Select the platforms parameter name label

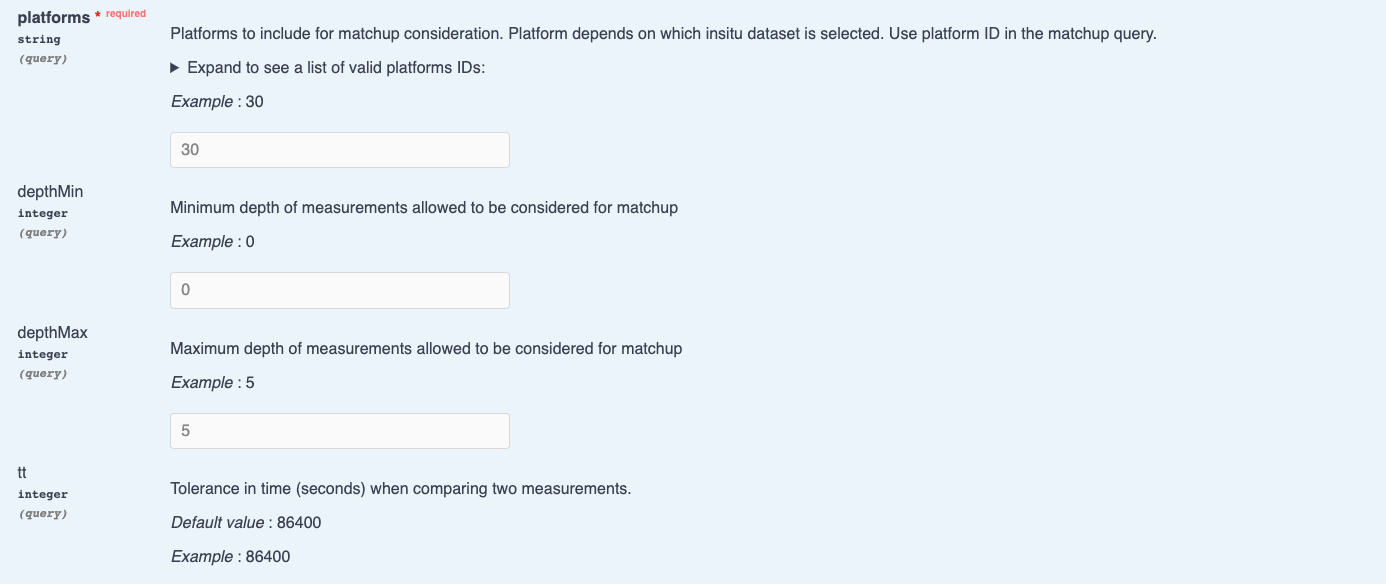54,17
